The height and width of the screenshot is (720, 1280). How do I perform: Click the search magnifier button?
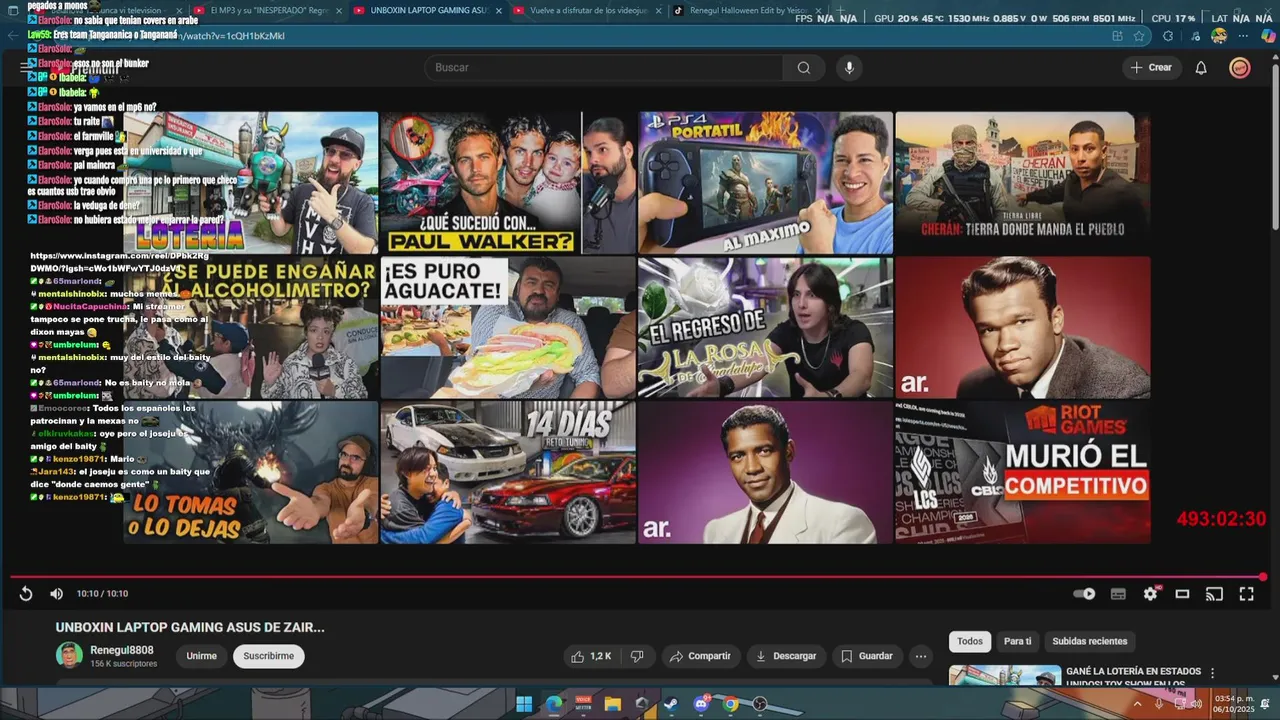pos(803,68)
